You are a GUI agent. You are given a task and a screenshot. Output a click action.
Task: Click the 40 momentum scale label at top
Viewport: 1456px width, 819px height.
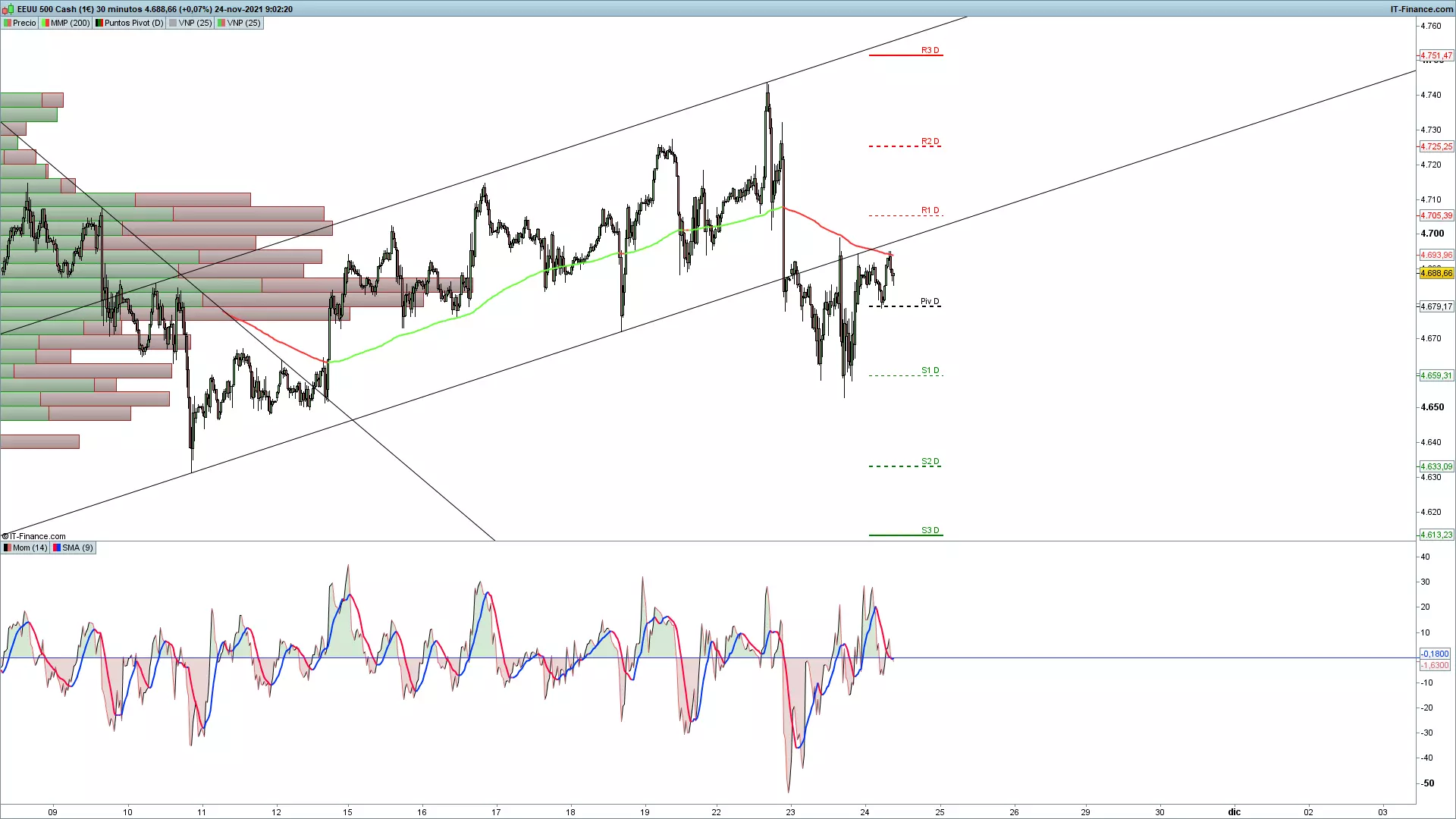pos(1425,557)
